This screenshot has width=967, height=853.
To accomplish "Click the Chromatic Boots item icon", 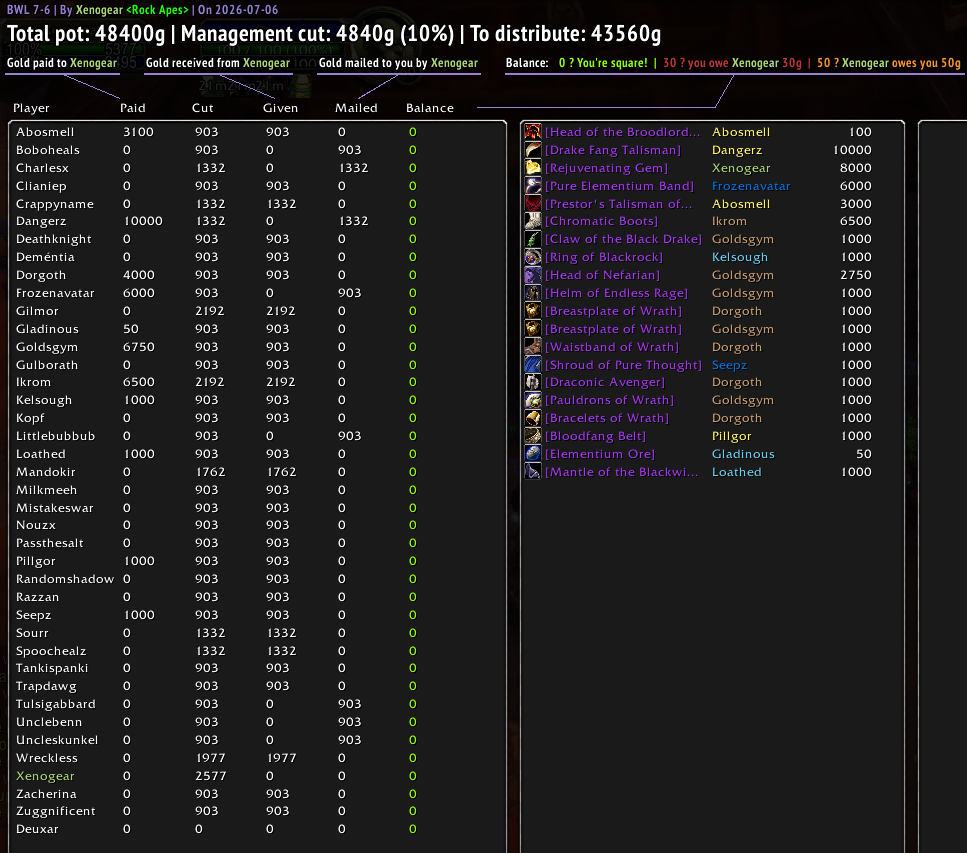I will (x=533, y=221).
